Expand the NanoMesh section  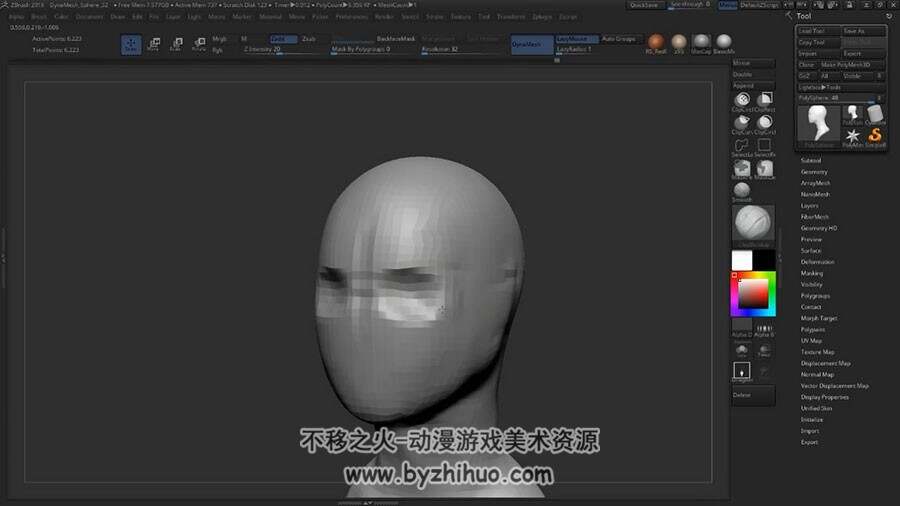click(815, 194)
